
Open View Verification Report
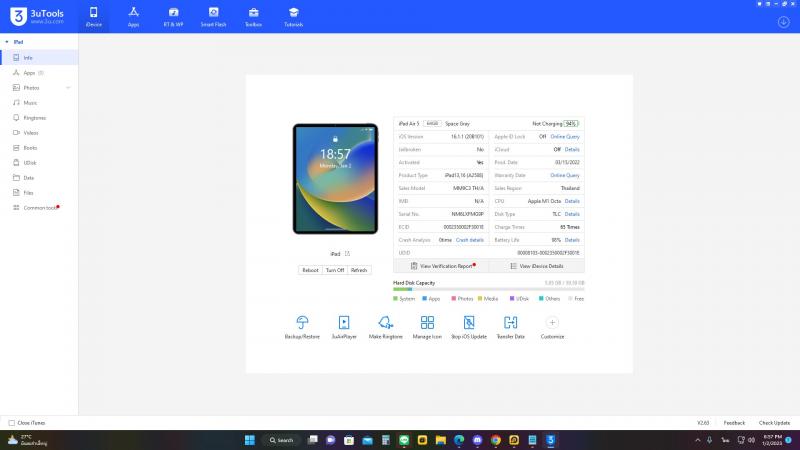point(441,266)
